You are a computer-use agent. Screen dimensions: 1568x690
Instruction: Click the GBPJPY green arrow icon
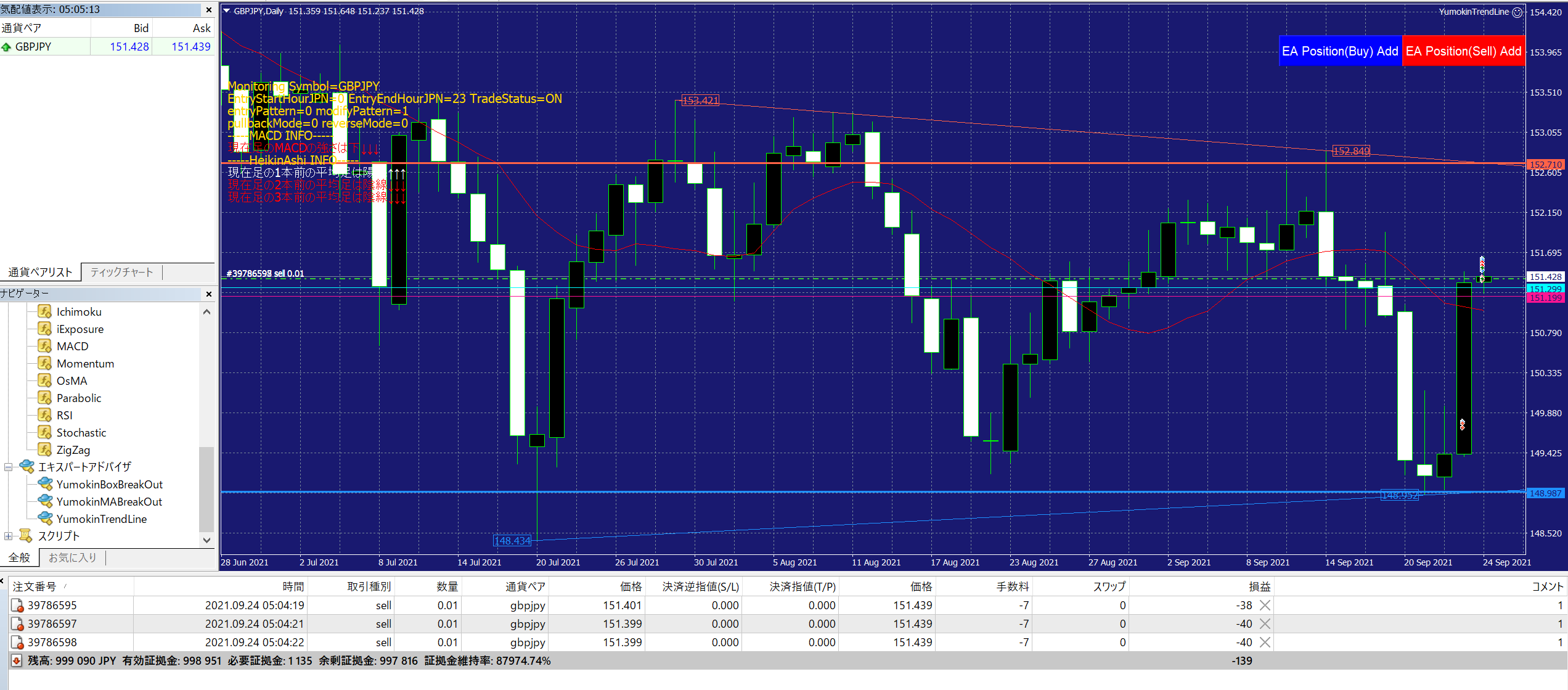pos(7,47)
